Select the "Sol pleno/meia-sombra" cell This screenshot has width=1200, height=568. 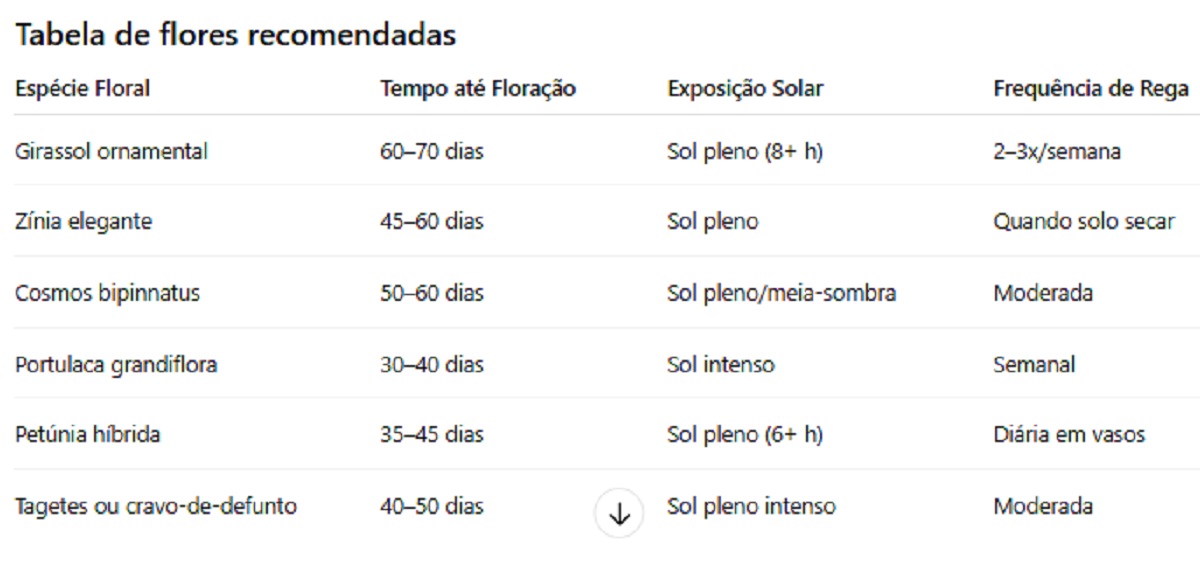click(x=781, y=294)
